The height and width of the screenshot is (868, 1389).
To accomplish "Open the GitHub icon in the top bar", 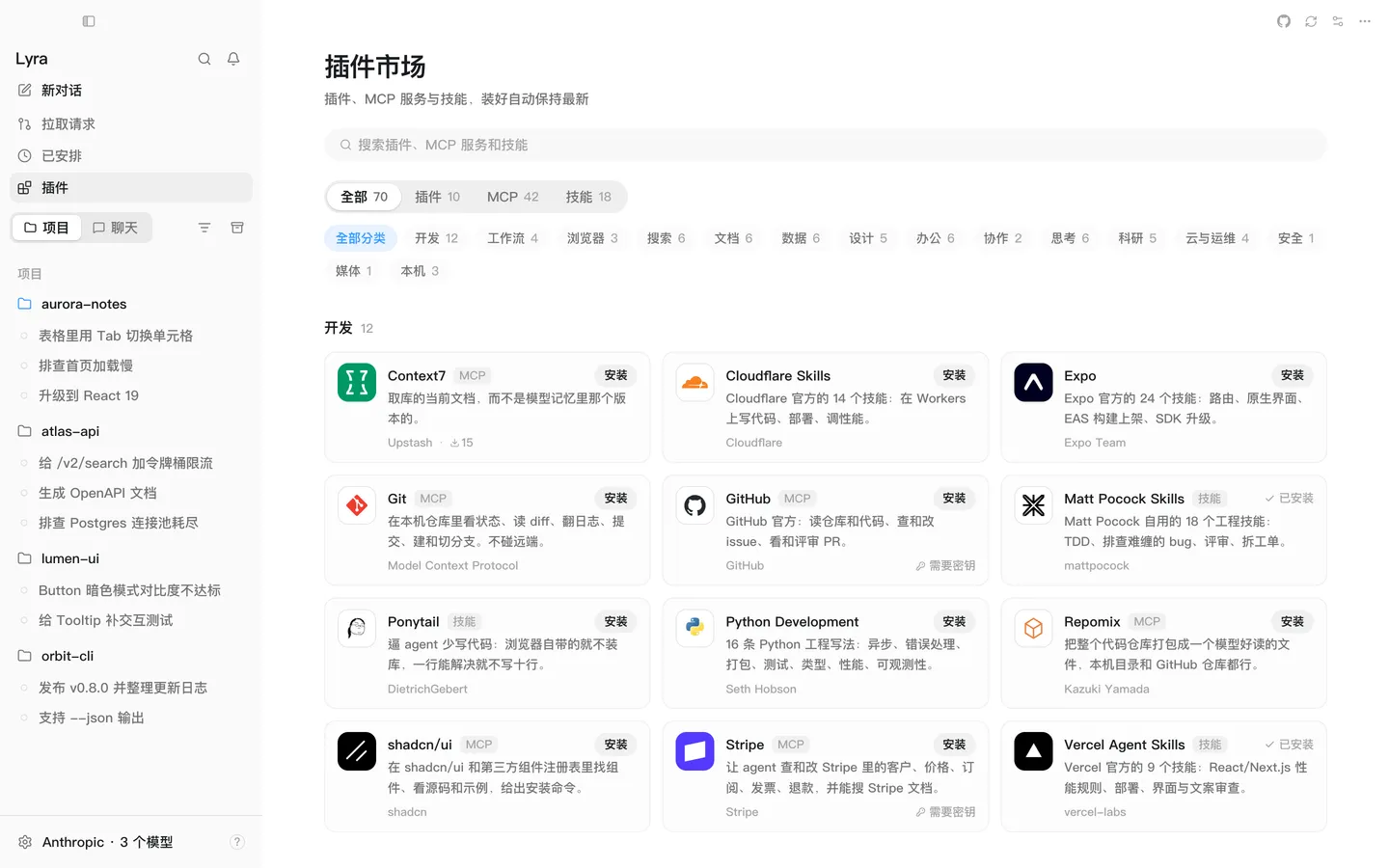I will tap(1284, 21).
